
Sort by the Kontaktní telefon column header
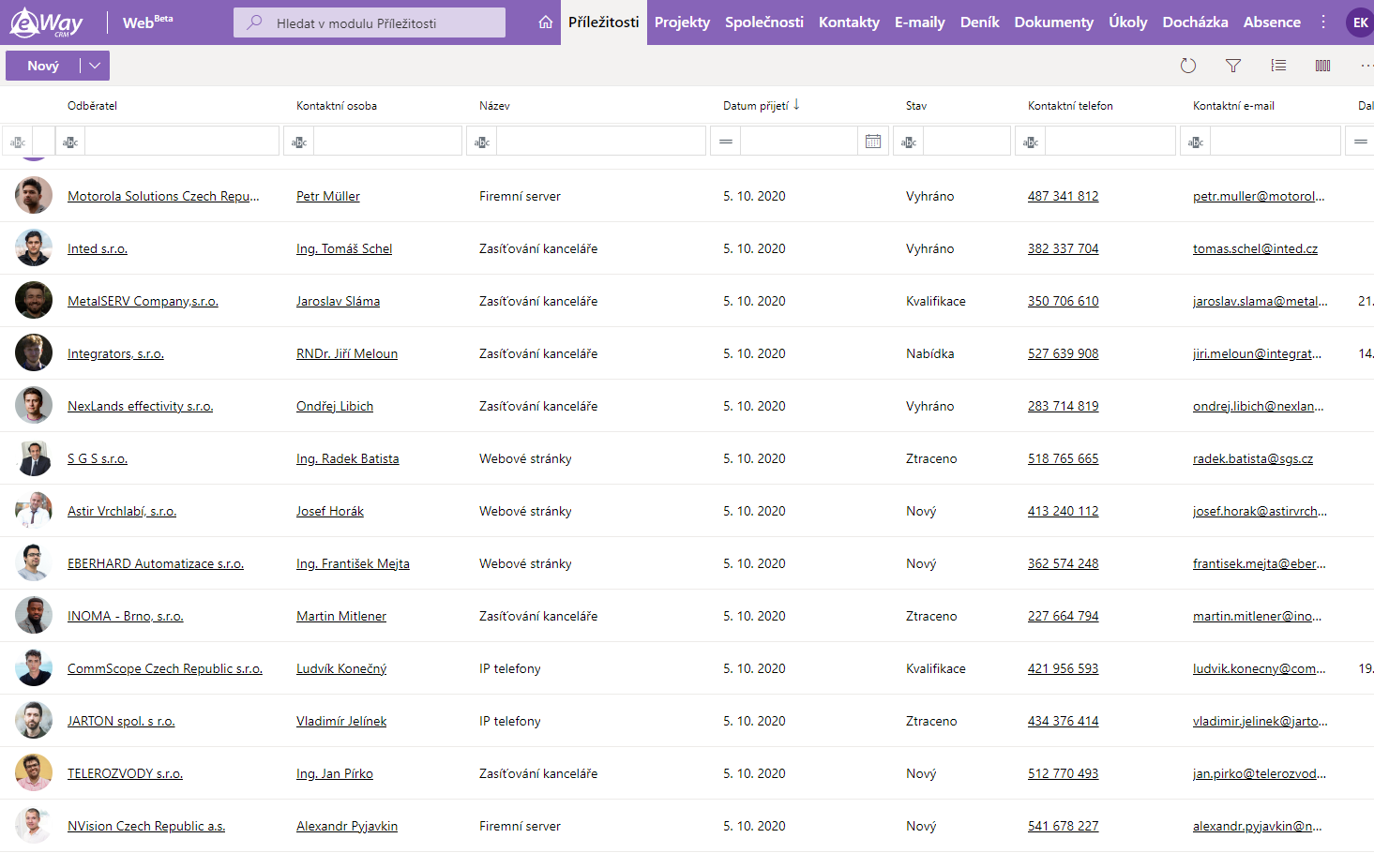pos(1070,106)
